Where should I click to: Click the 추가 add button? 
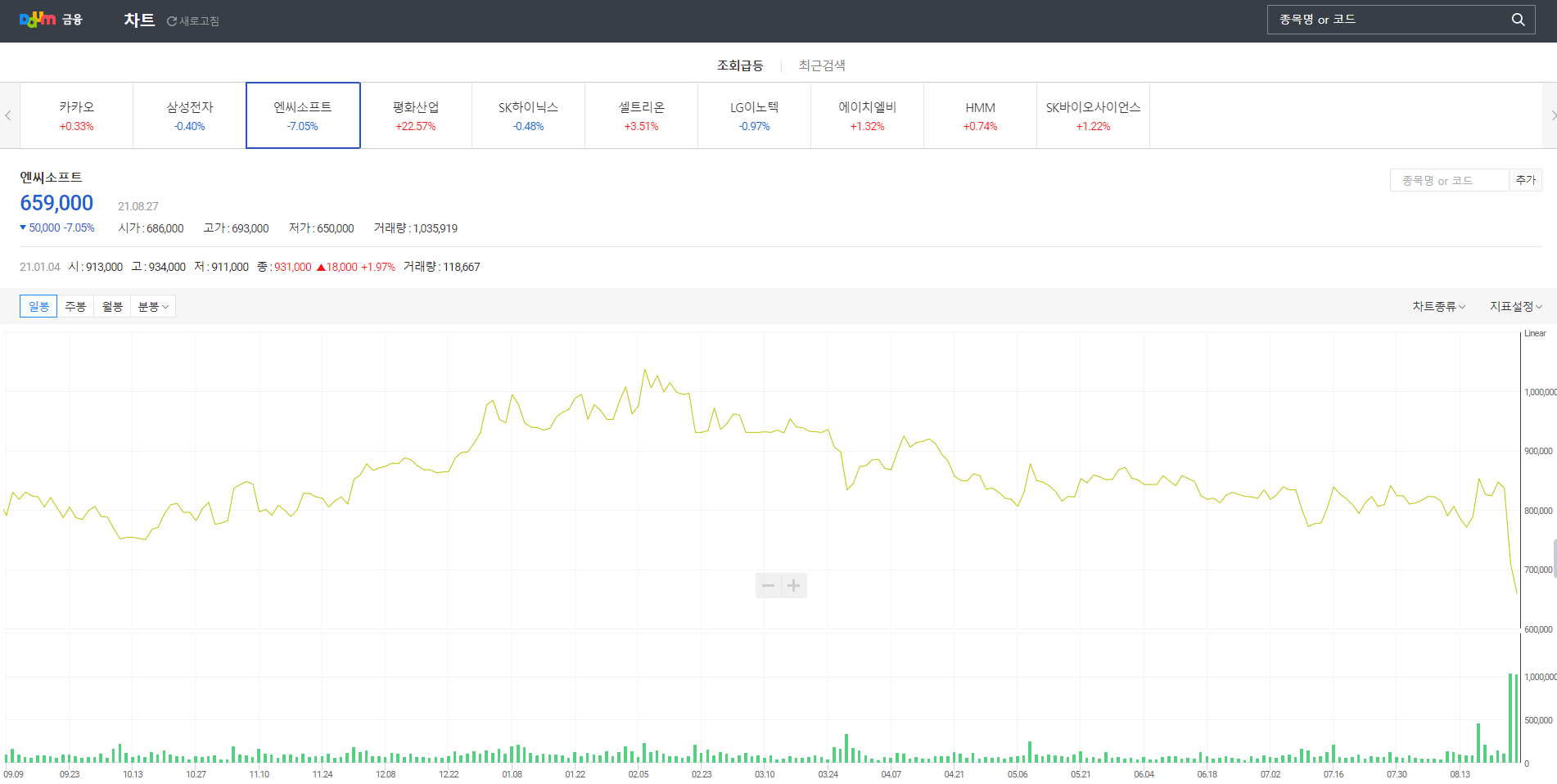pyautogui.click(x=1526, y=180)
